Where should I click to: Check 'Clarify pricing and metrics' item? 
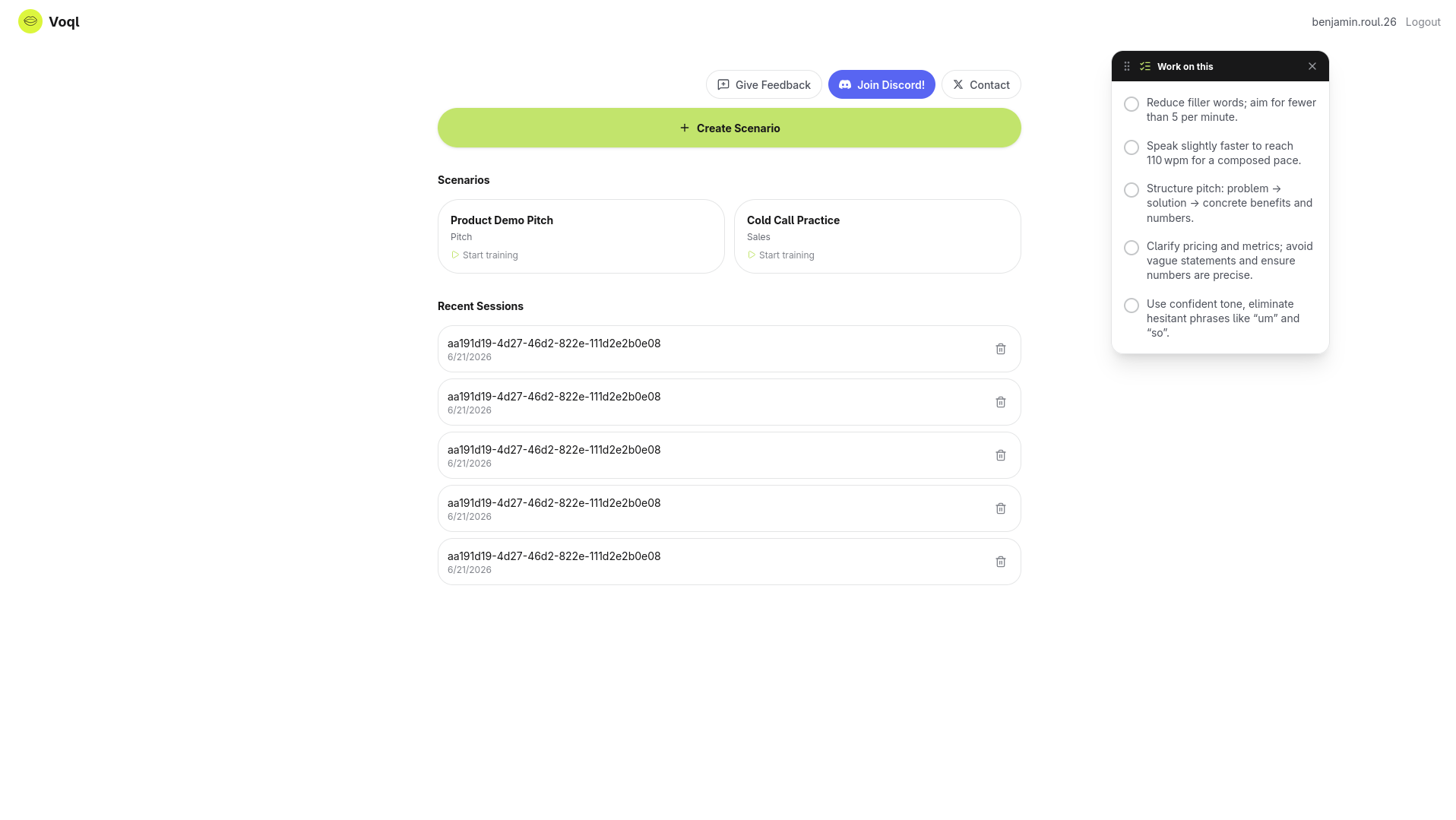tap(1132, 248)
